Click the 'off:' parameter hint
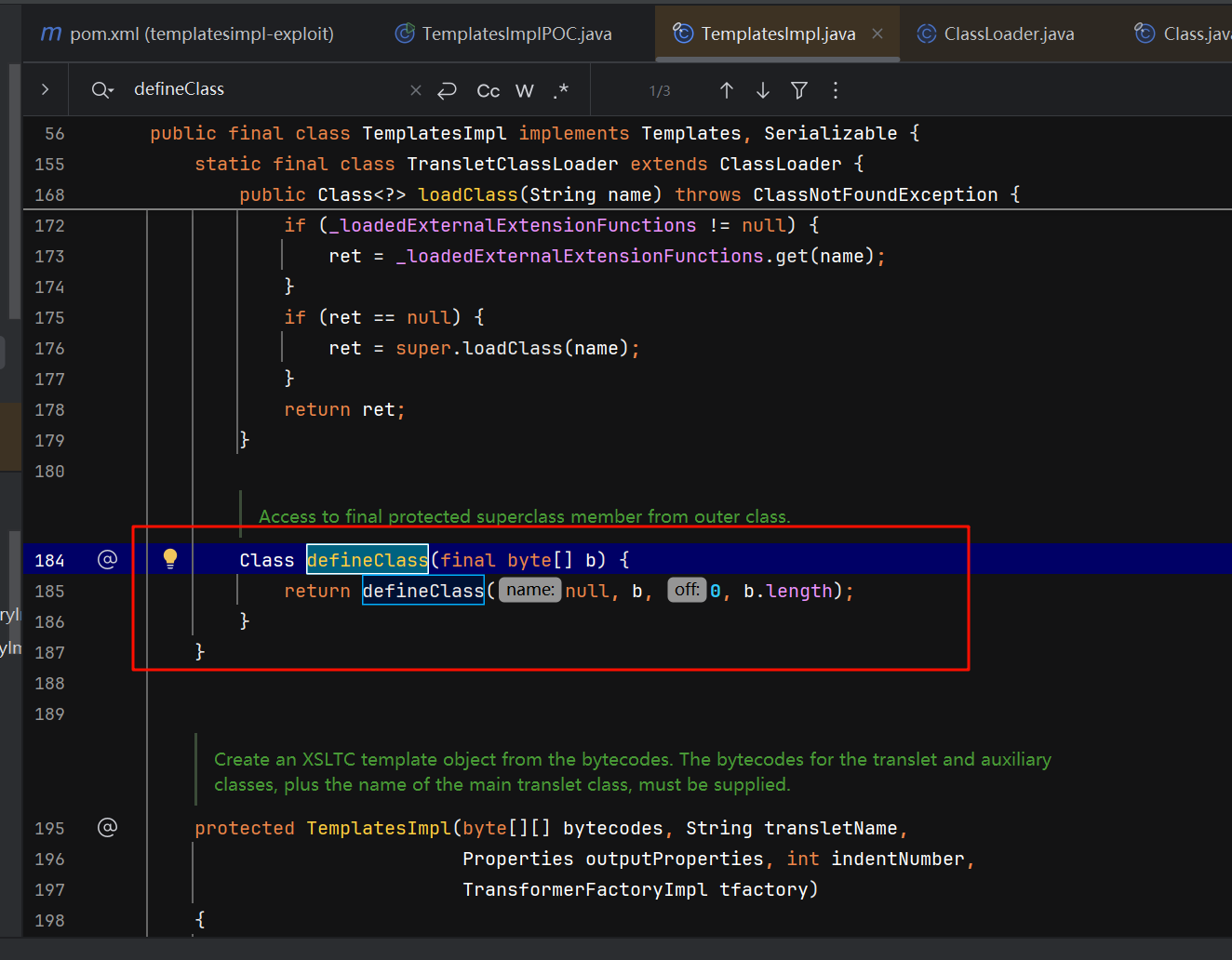Image resolution: width=1232 pixels, height=960 pixels. 687,590
